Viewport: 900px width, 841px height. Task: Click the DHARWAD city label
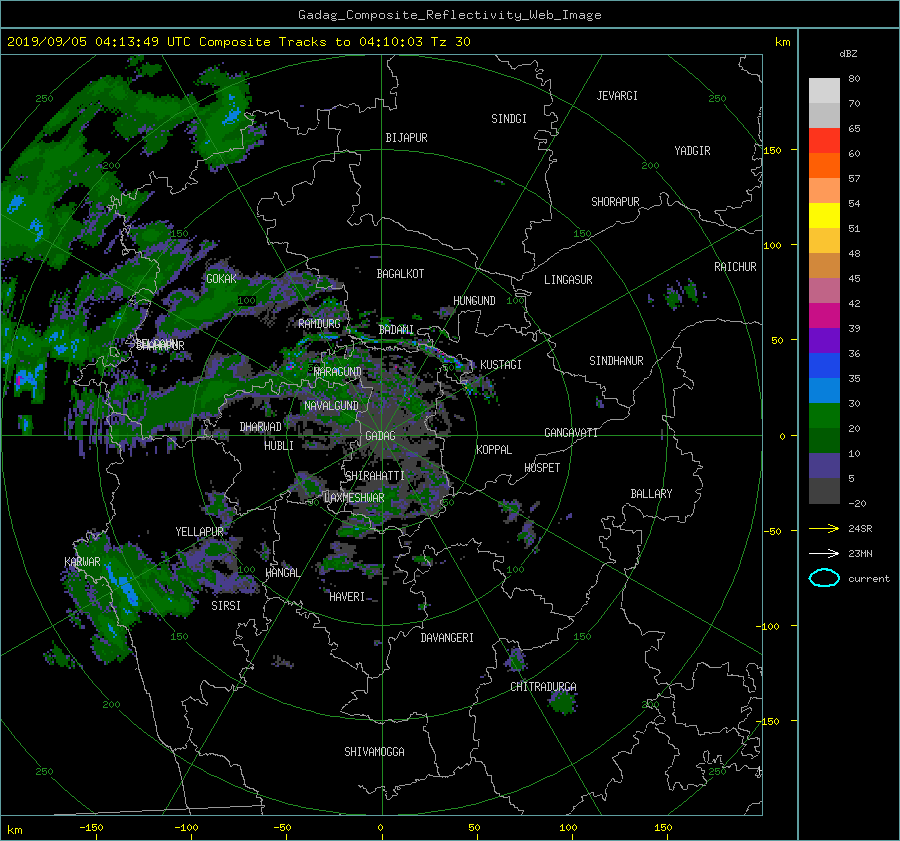coord(261,427)
